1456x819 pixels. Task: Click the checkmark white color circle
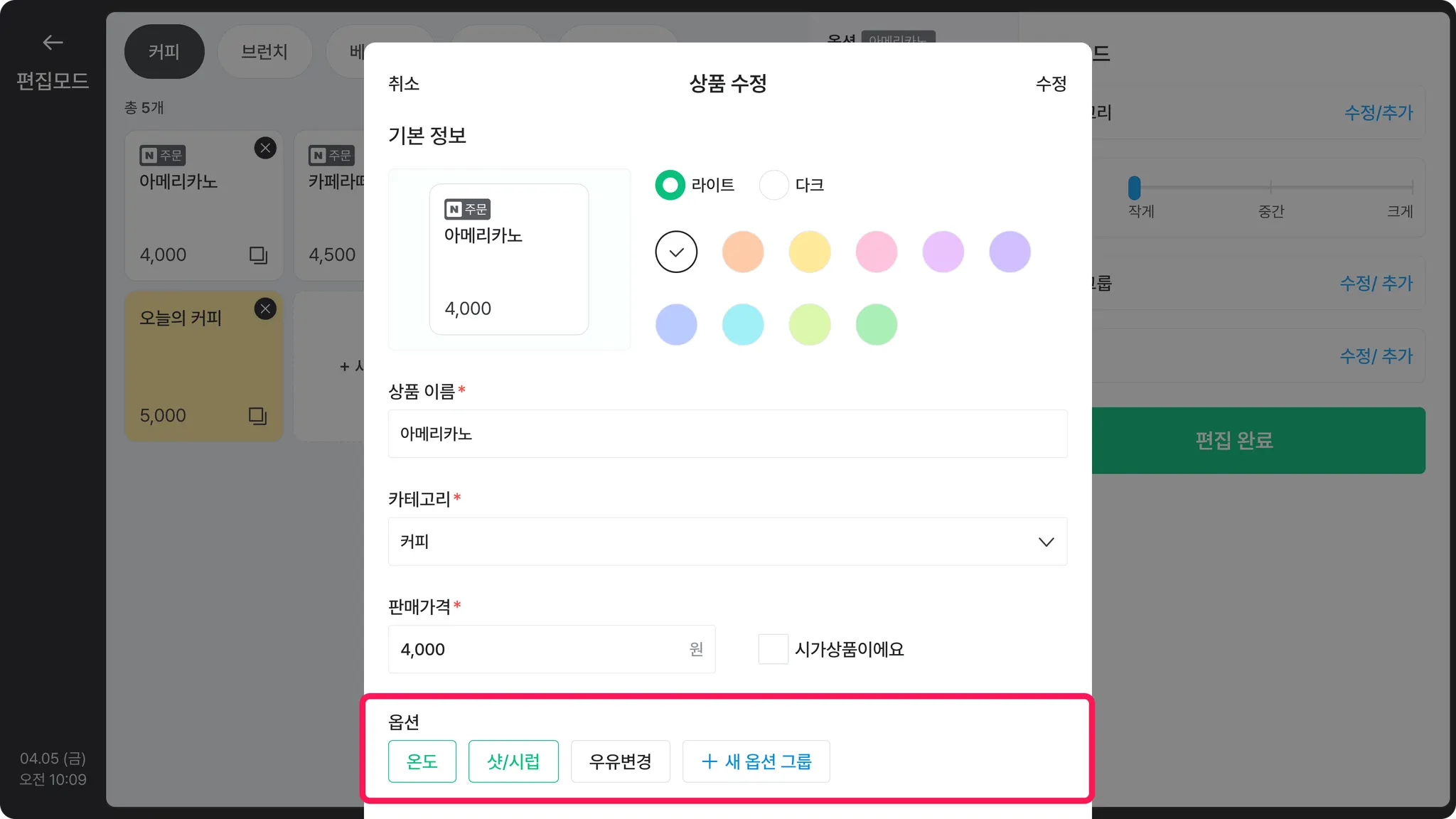pyautogui.click(x=676, y=252)
